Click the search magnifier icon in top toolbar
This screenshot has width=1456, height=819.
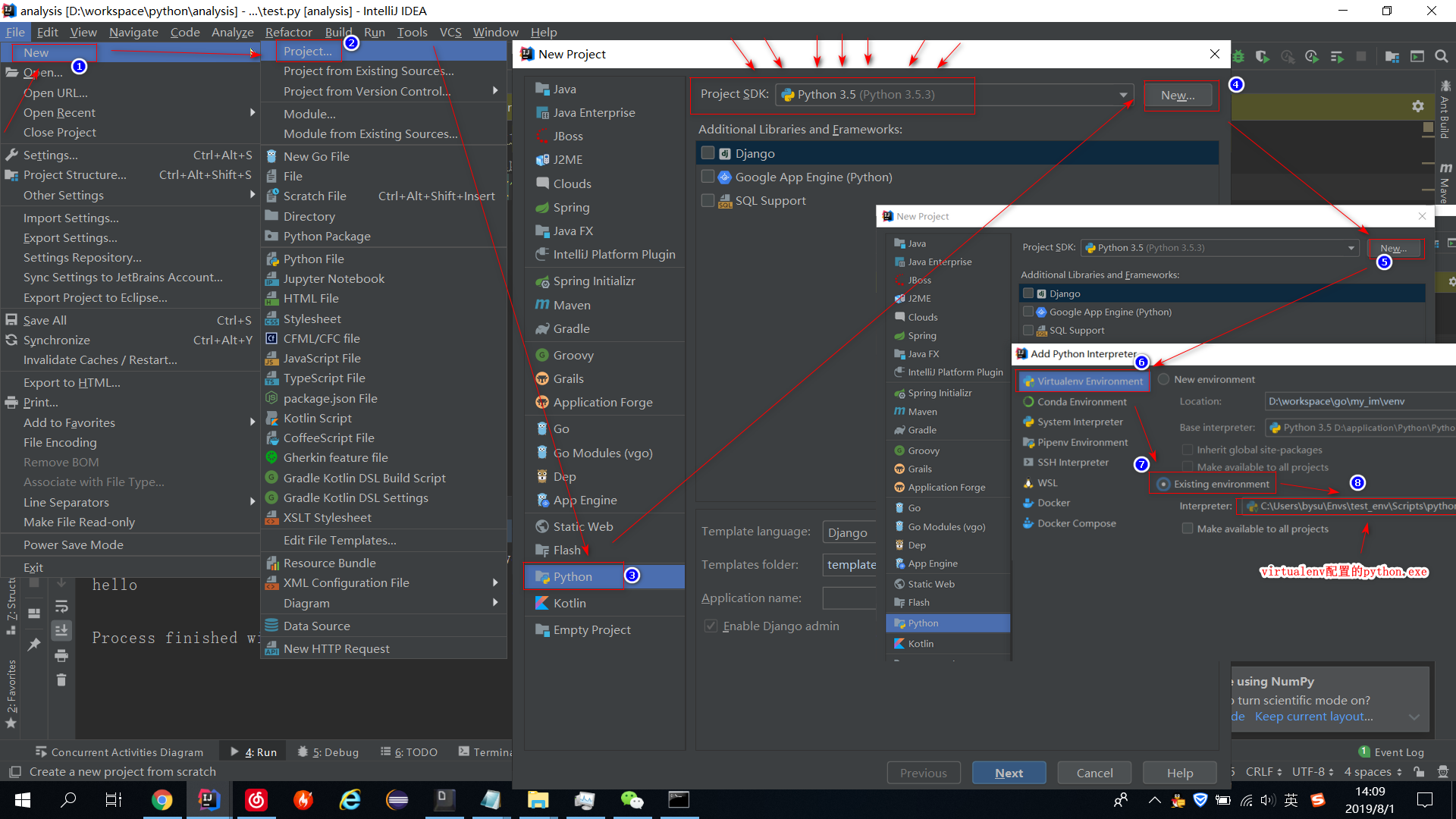[x=1441, y=56]
